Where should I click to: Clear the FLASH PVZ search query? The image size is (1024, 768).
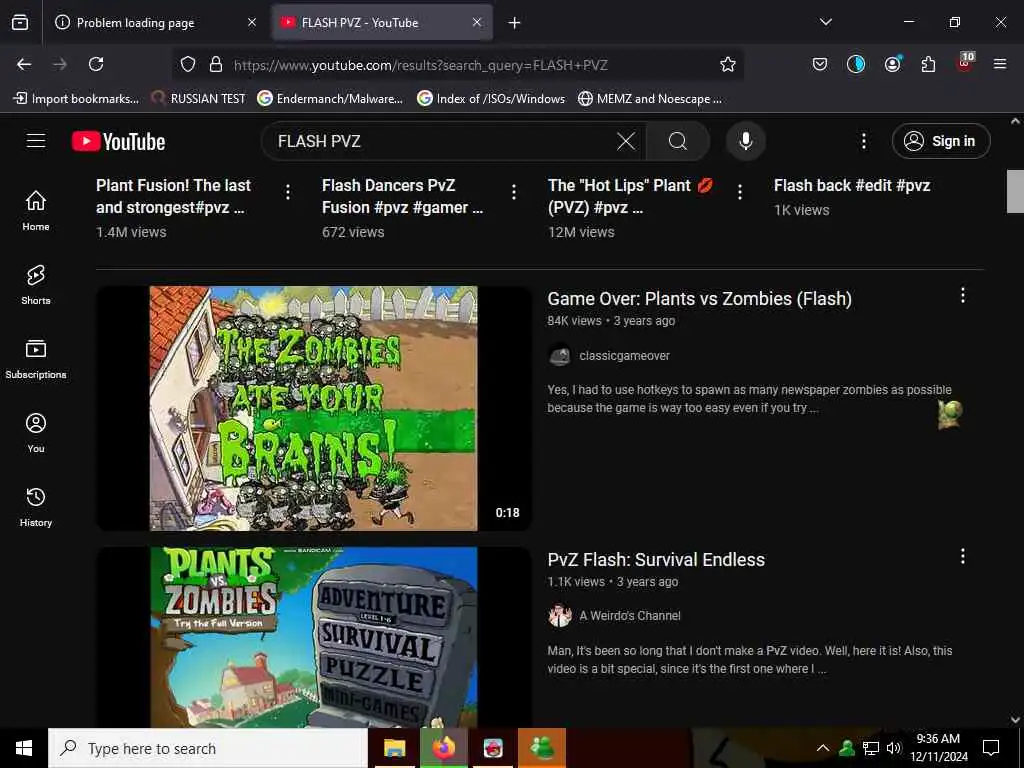(x=626, y=141)
